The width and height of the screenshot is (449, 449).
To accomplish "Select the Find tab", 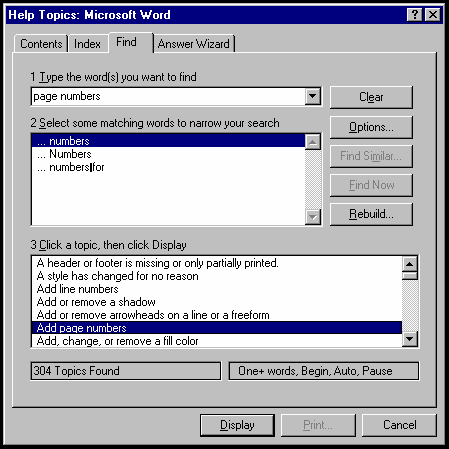I will click(x=130, y=42).
